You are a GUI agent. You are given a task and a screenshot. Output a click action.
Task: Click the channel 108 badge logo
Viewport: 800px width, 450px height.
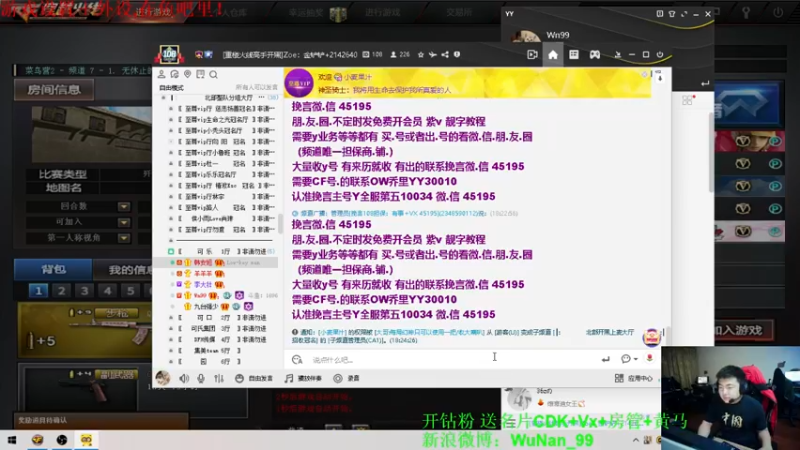169,54
